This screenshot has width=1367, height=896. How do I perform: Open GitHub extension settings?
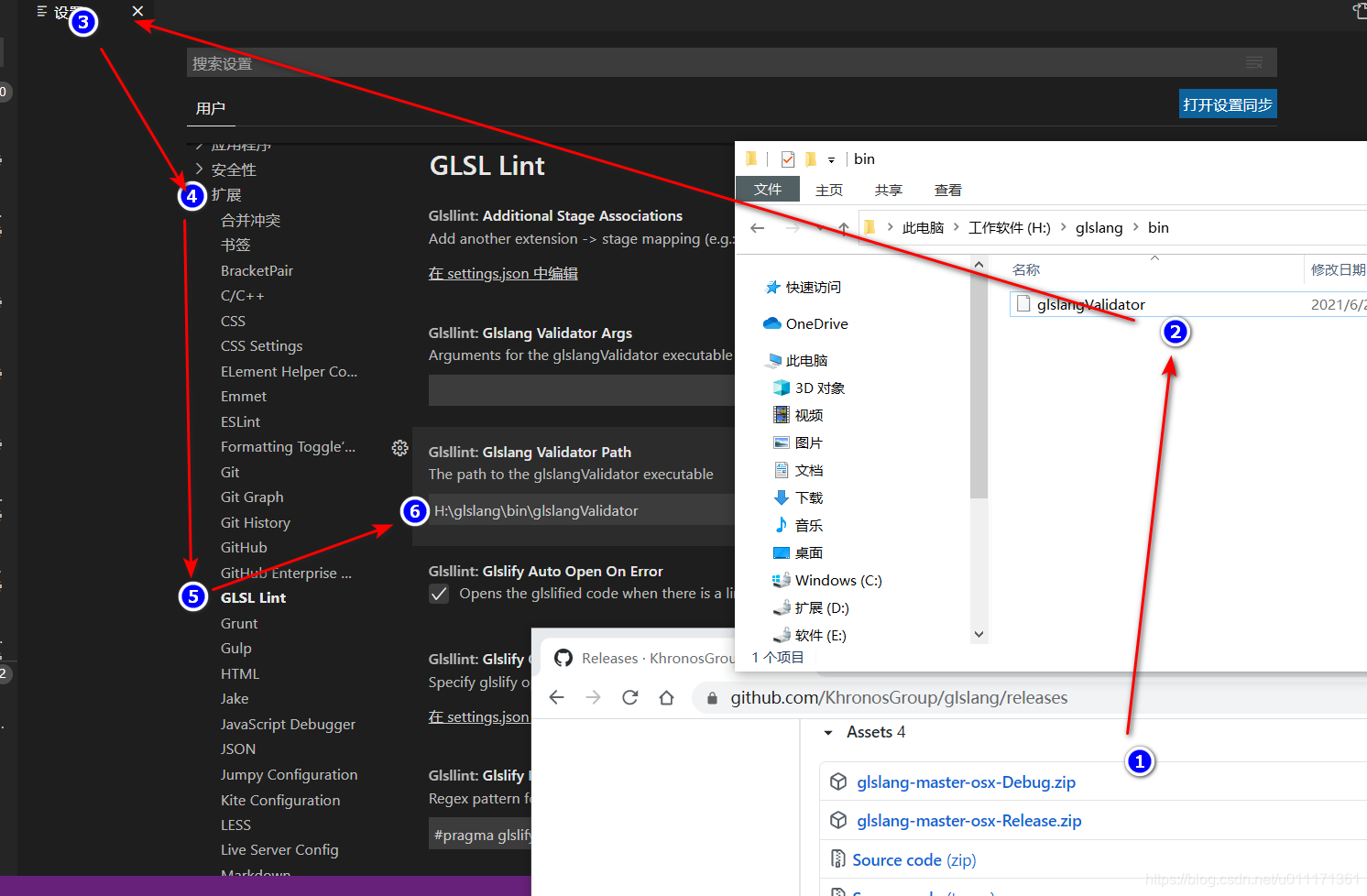pos(244,548)
